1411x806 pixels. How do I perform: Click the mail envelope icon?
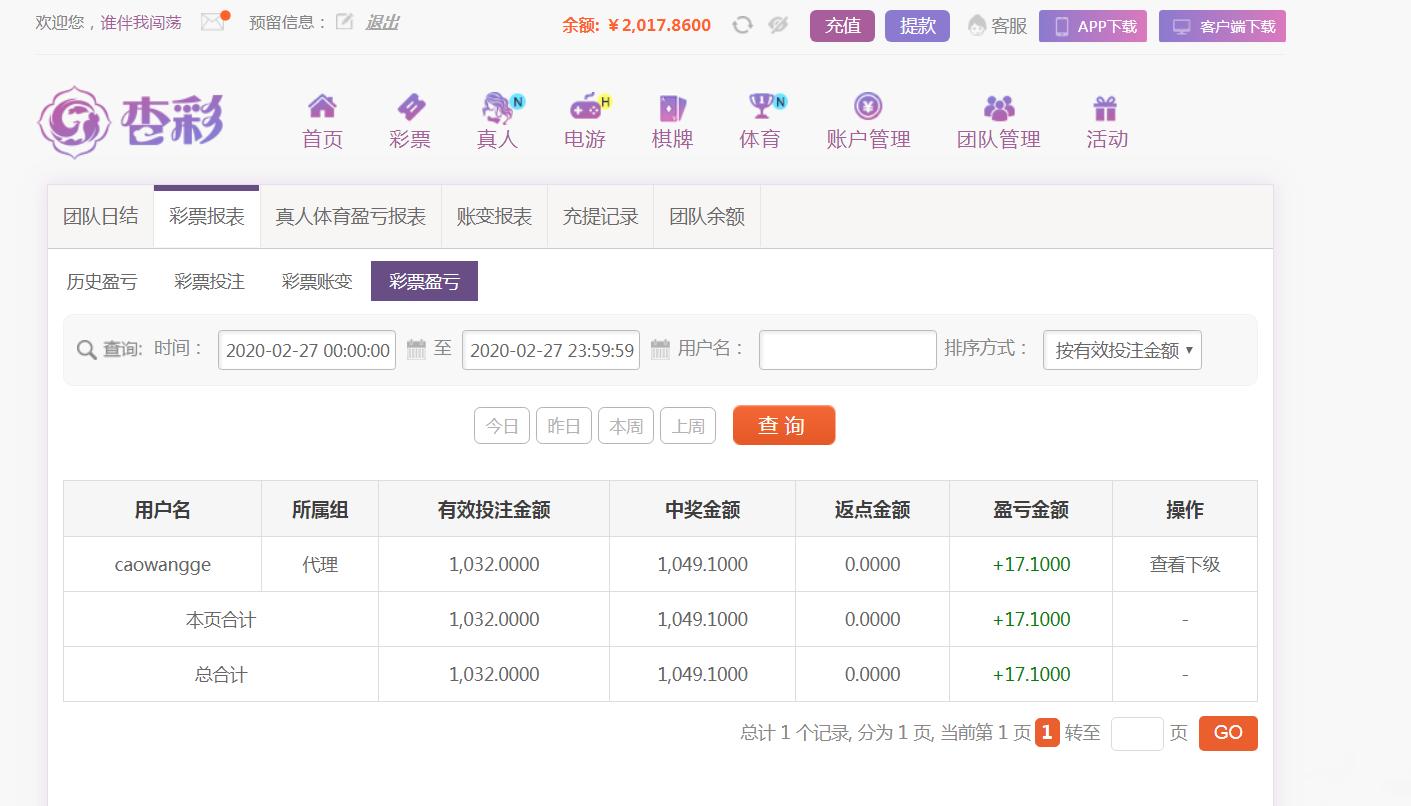click(213, 22)
